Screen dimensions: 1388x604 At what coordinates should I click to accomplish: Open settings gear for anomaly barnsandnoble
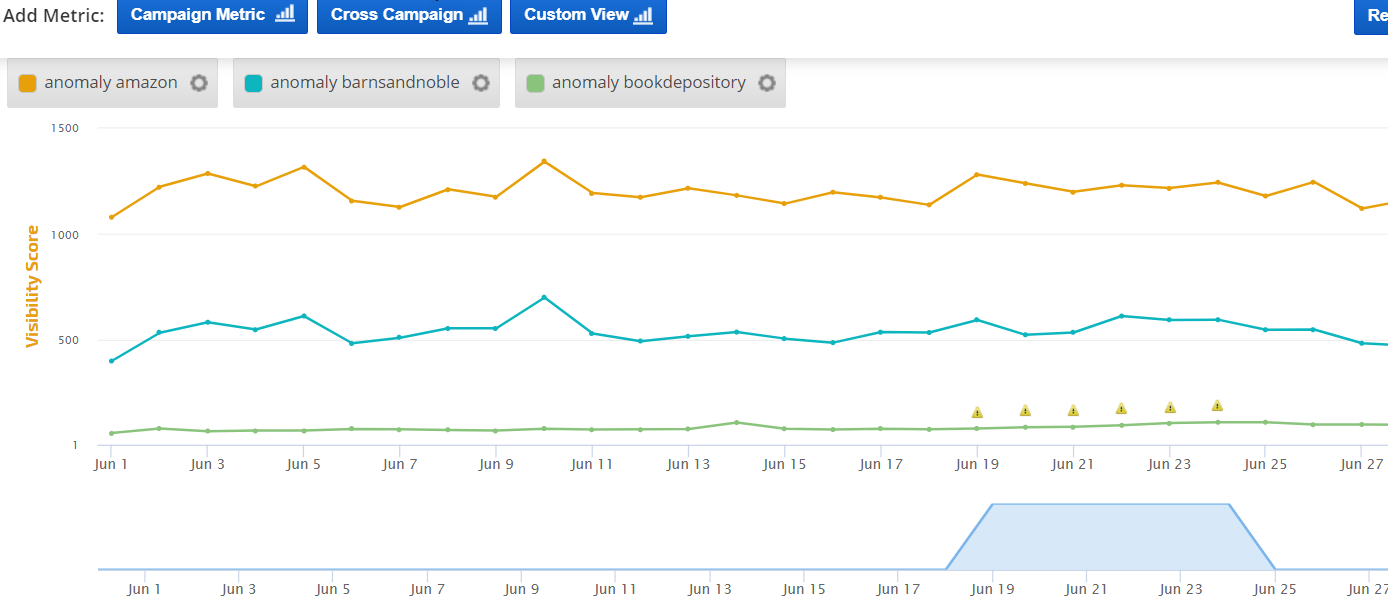pos(481,83)
